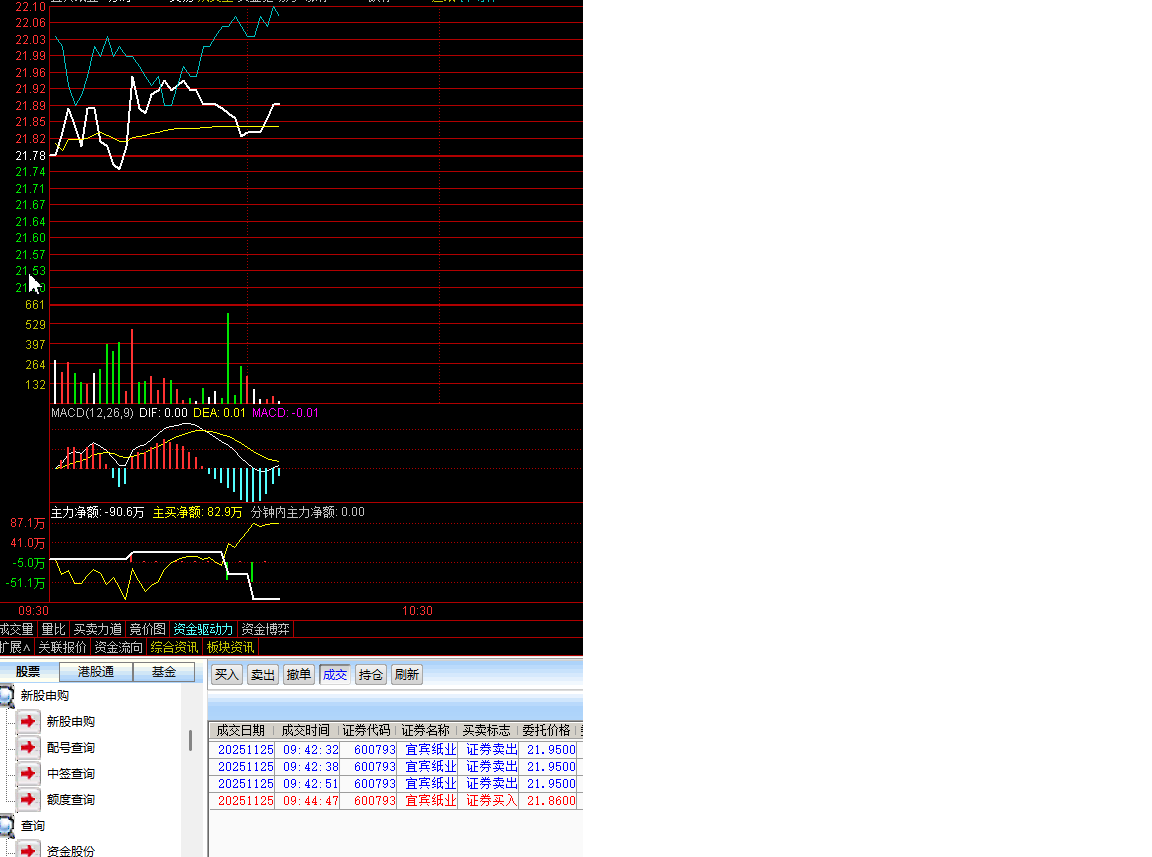Select the trade row at 09:42:51
Viewport: 1152px width, 857px height.
tap(396, 784)
